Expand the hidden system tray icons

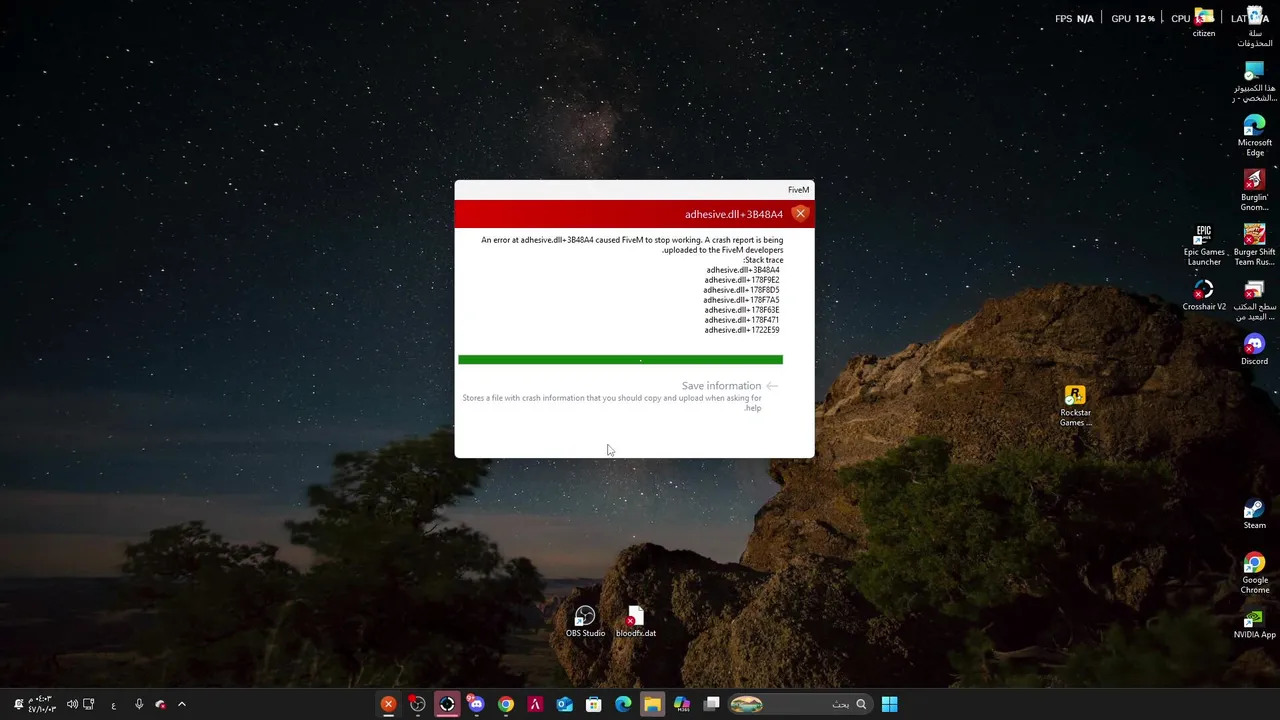pos(181,704)
